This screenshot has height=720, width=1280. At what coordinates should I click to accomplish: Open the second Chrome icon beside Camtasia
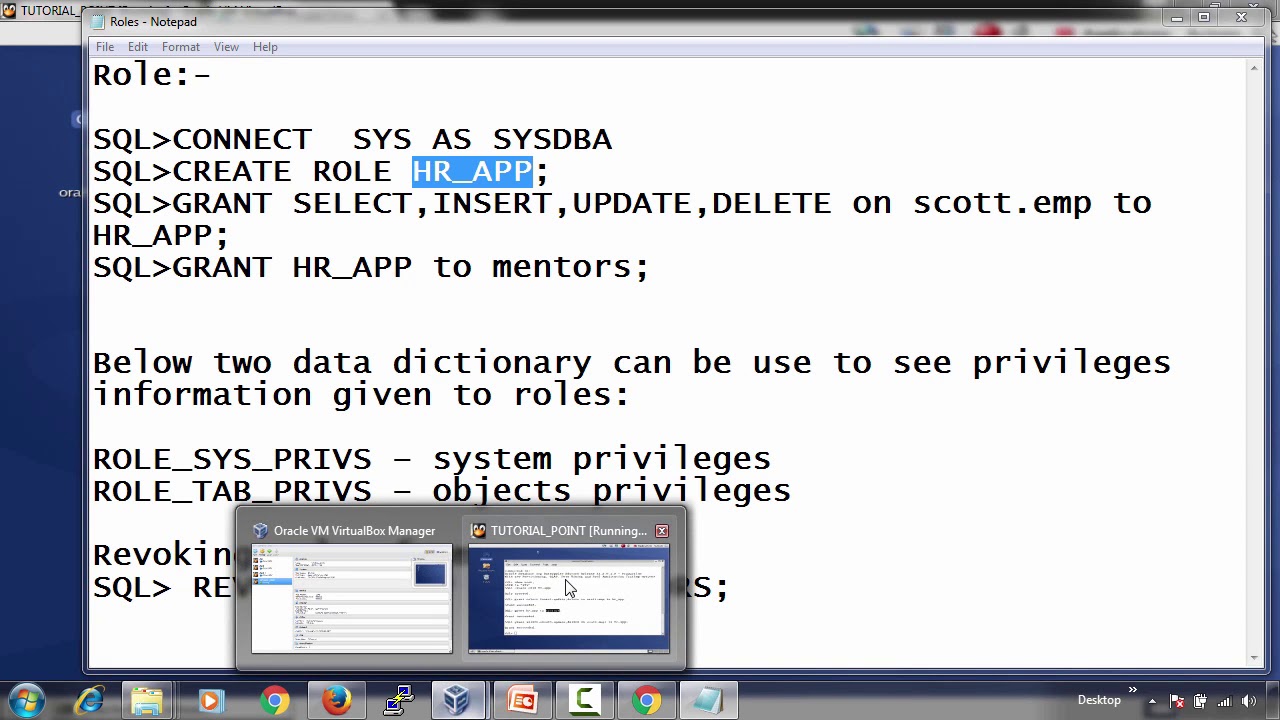tap(646, 700)
